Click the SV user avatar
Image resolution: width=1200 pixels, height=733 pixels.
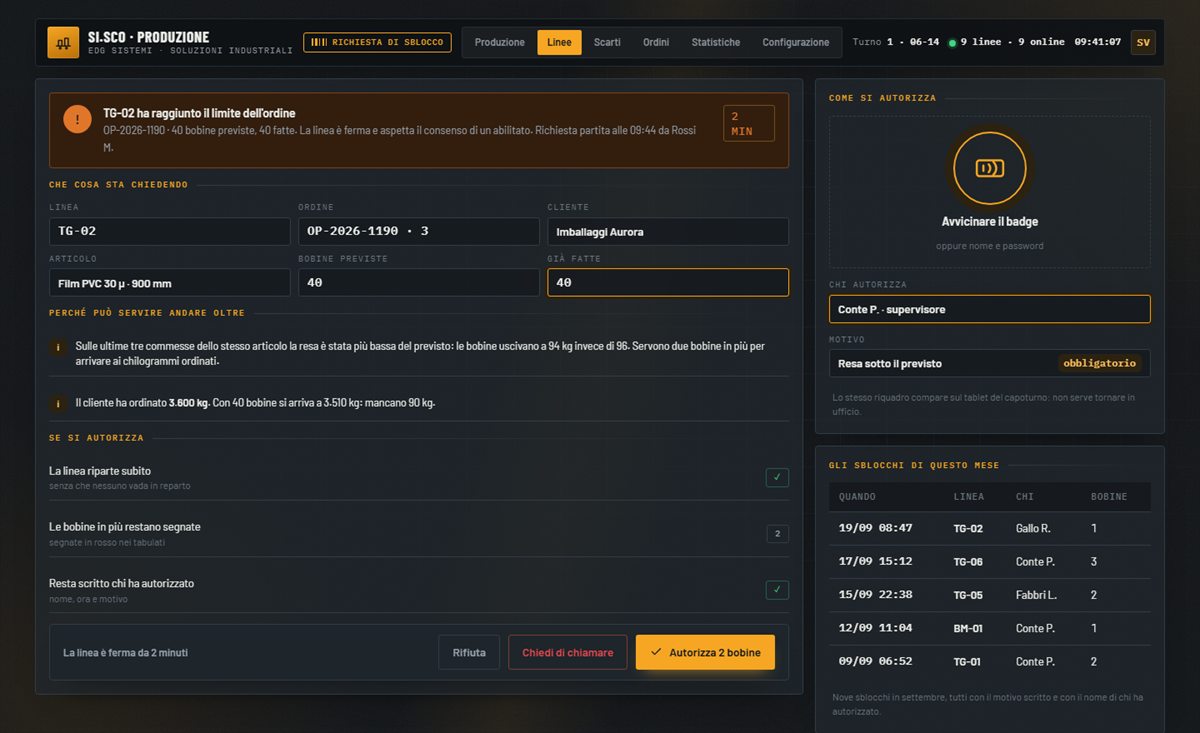pyautogui.click(x=1143, y=42)
